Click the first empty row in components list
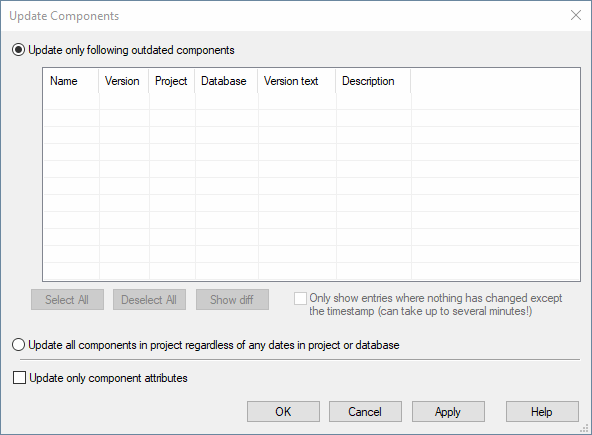 pyautogui.click(x=311, y=101)
